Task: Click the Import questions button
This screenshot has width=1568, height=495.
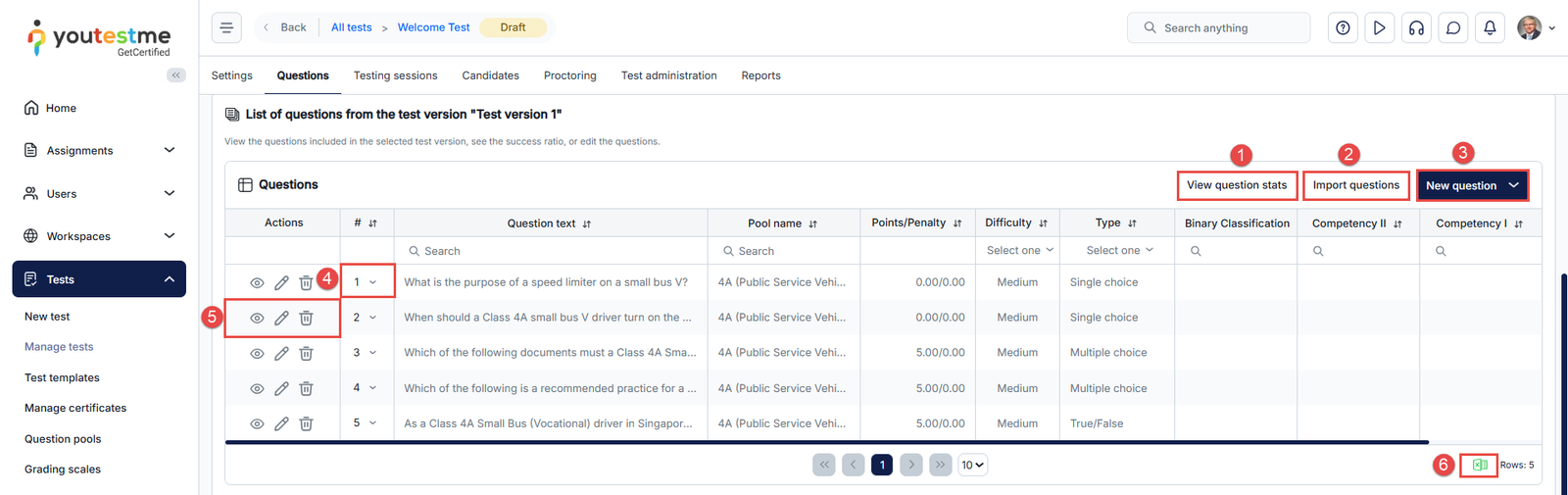Action: pyautogui.click(x=1355, y=185)
